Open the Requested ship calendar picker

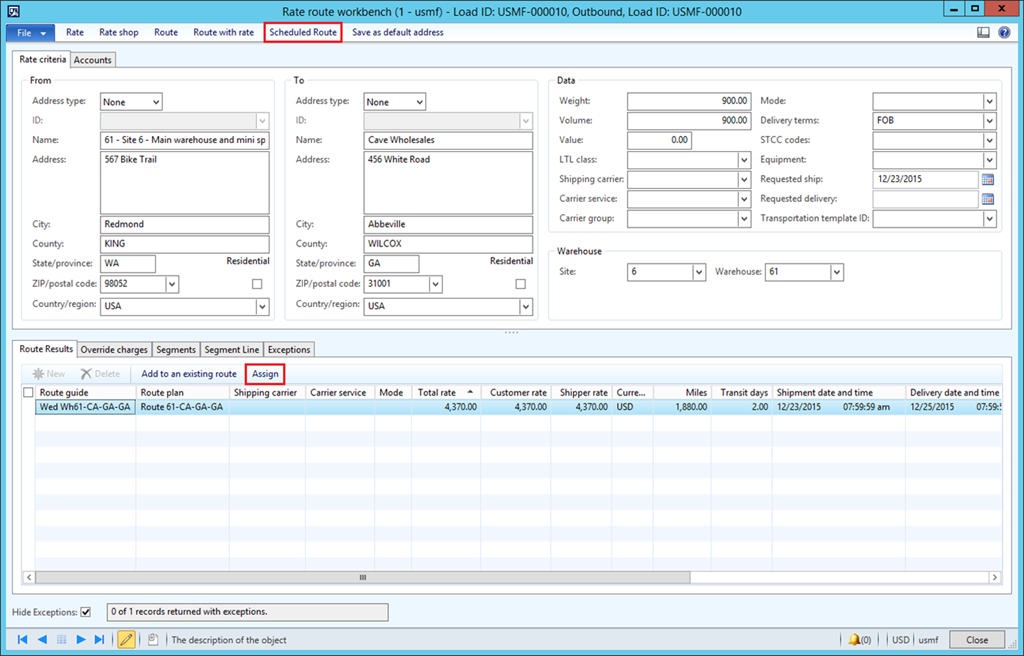tap(988, 180)
